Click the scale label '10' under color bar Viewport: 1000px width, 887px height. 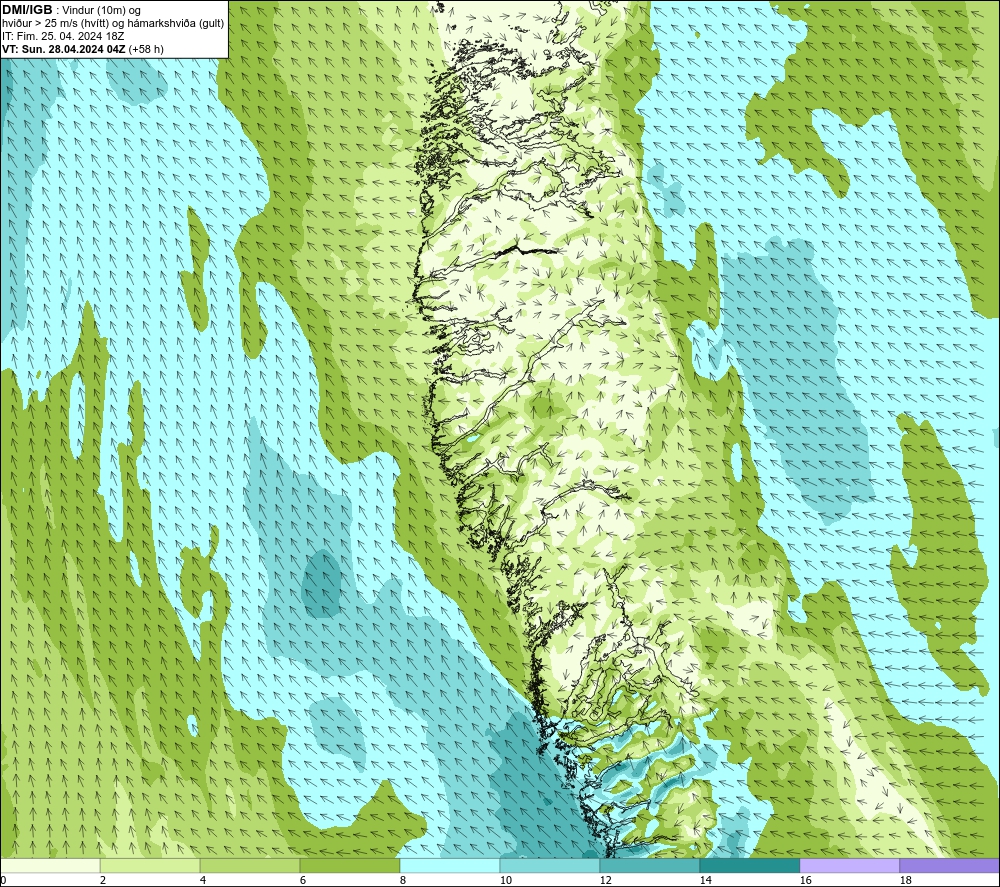click(506, 880)
